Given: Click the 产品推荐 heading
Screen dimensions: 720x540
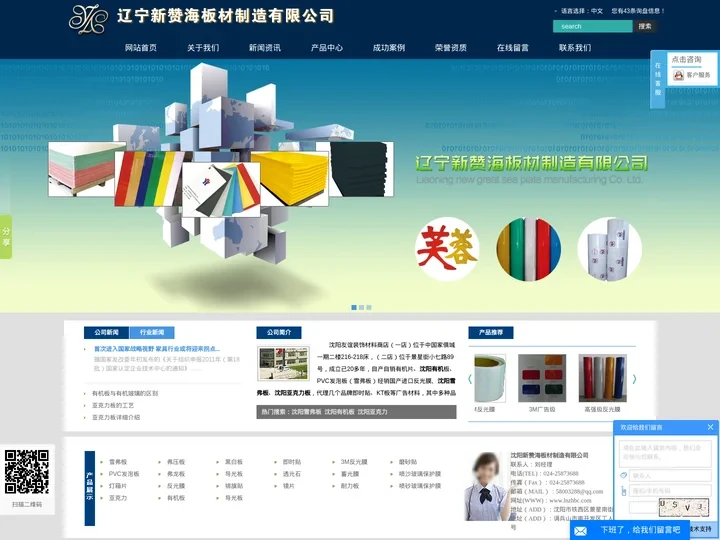Looking at the screenshot, I should coord(491,332).
